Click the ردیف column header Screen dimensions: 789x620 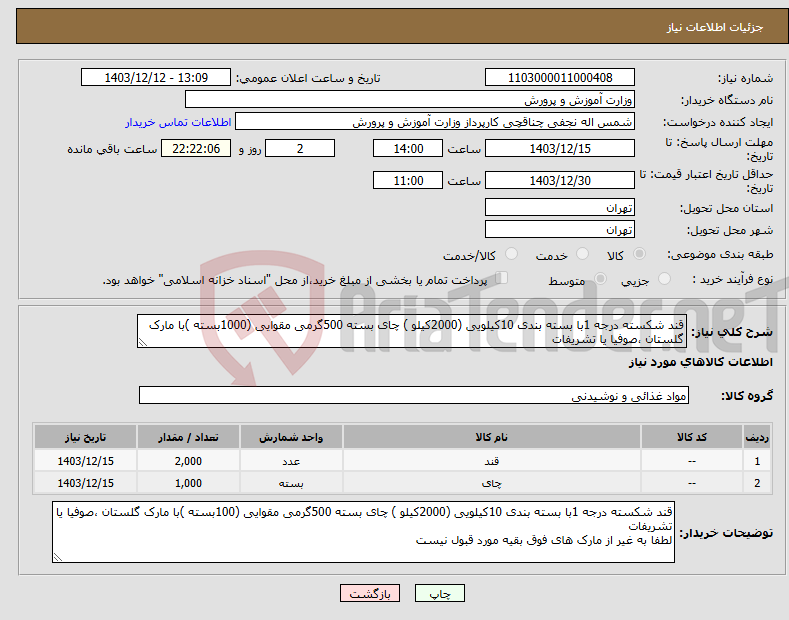coord(757,437)
